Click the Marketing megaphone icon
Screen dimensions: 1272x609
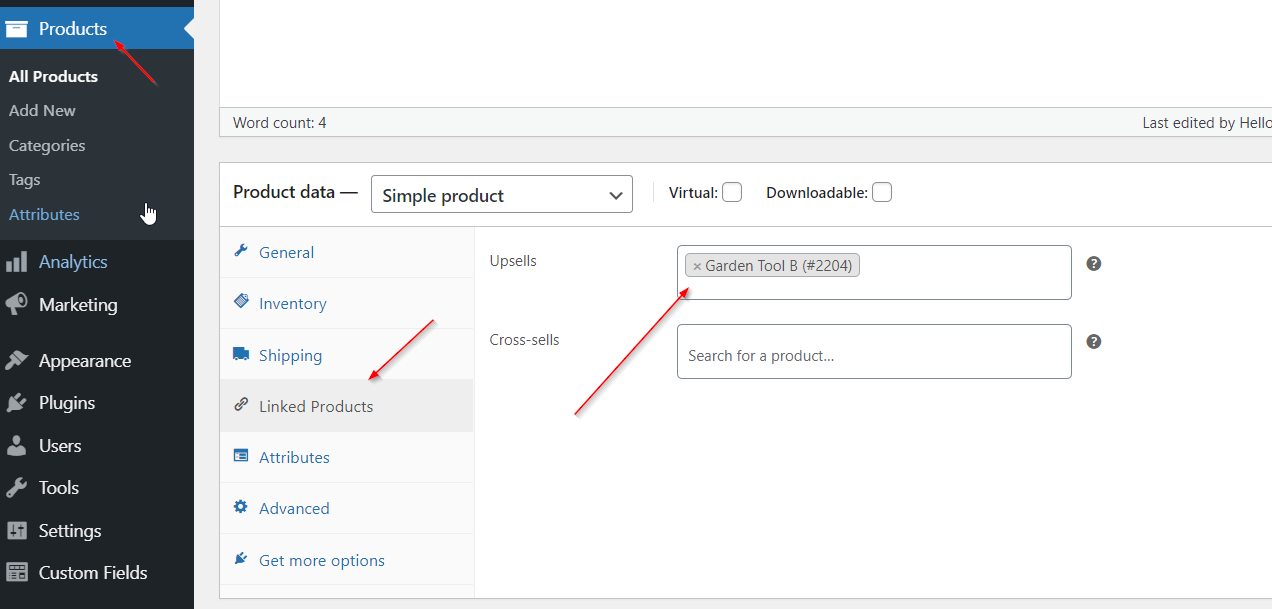(16, 305)
